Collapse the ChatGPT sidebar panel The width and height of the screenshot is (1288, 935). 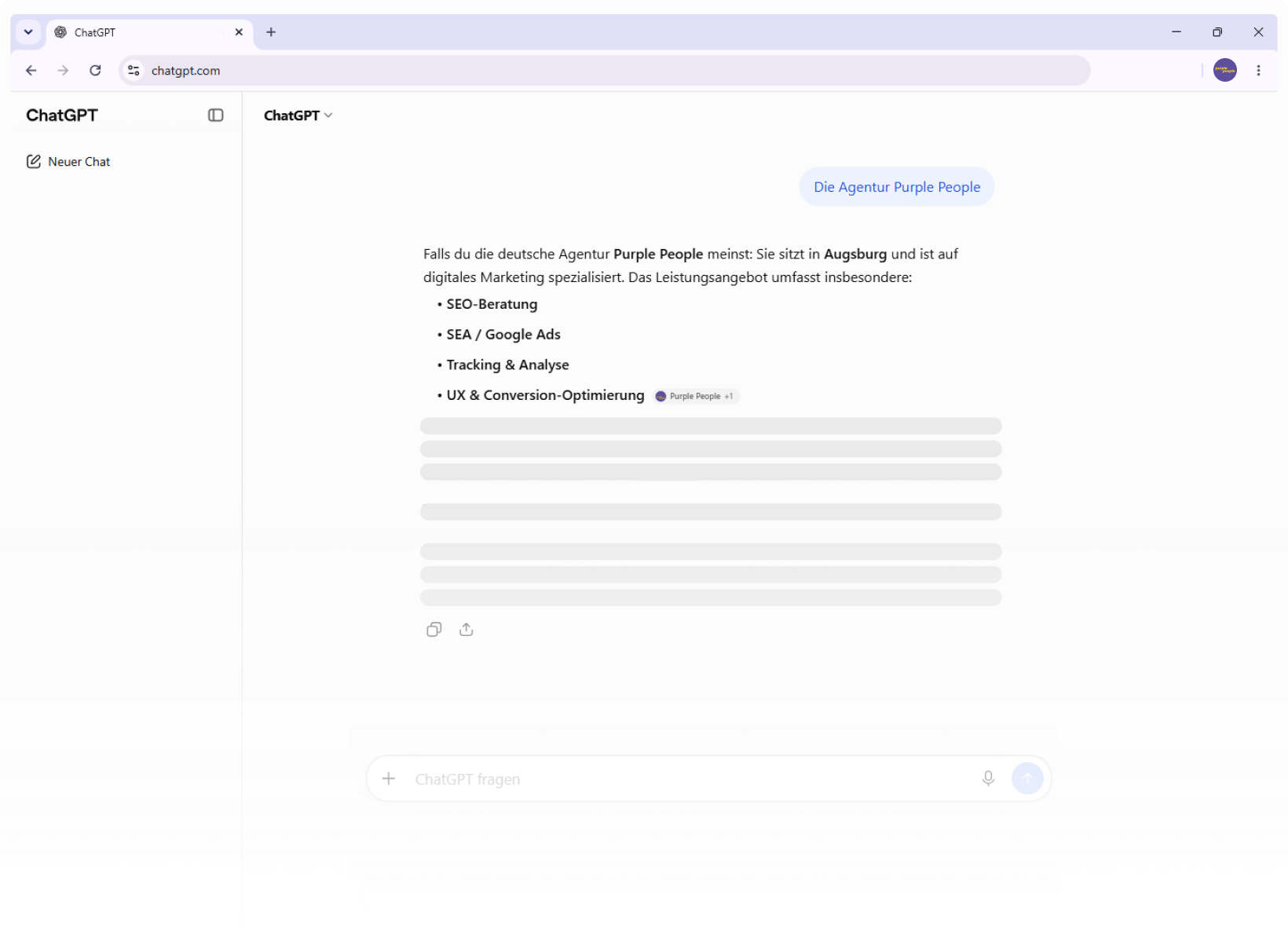pyautogui.click(x=215, y=115)
